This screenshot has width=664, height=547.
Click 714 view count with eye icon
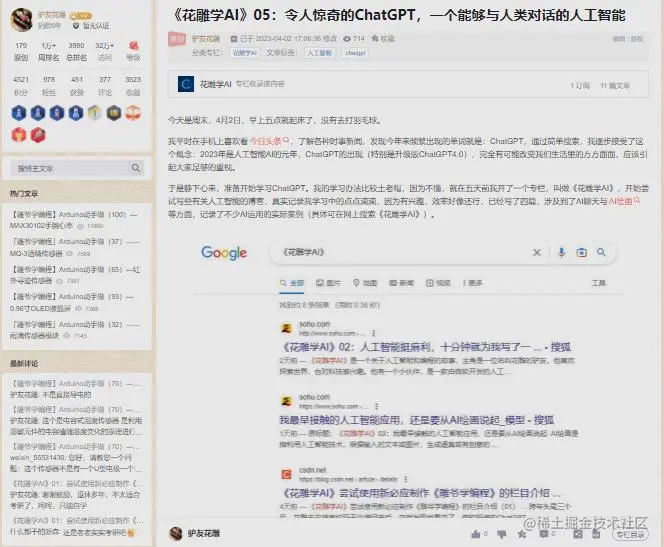pyautogui.click(x=354, y=39)
